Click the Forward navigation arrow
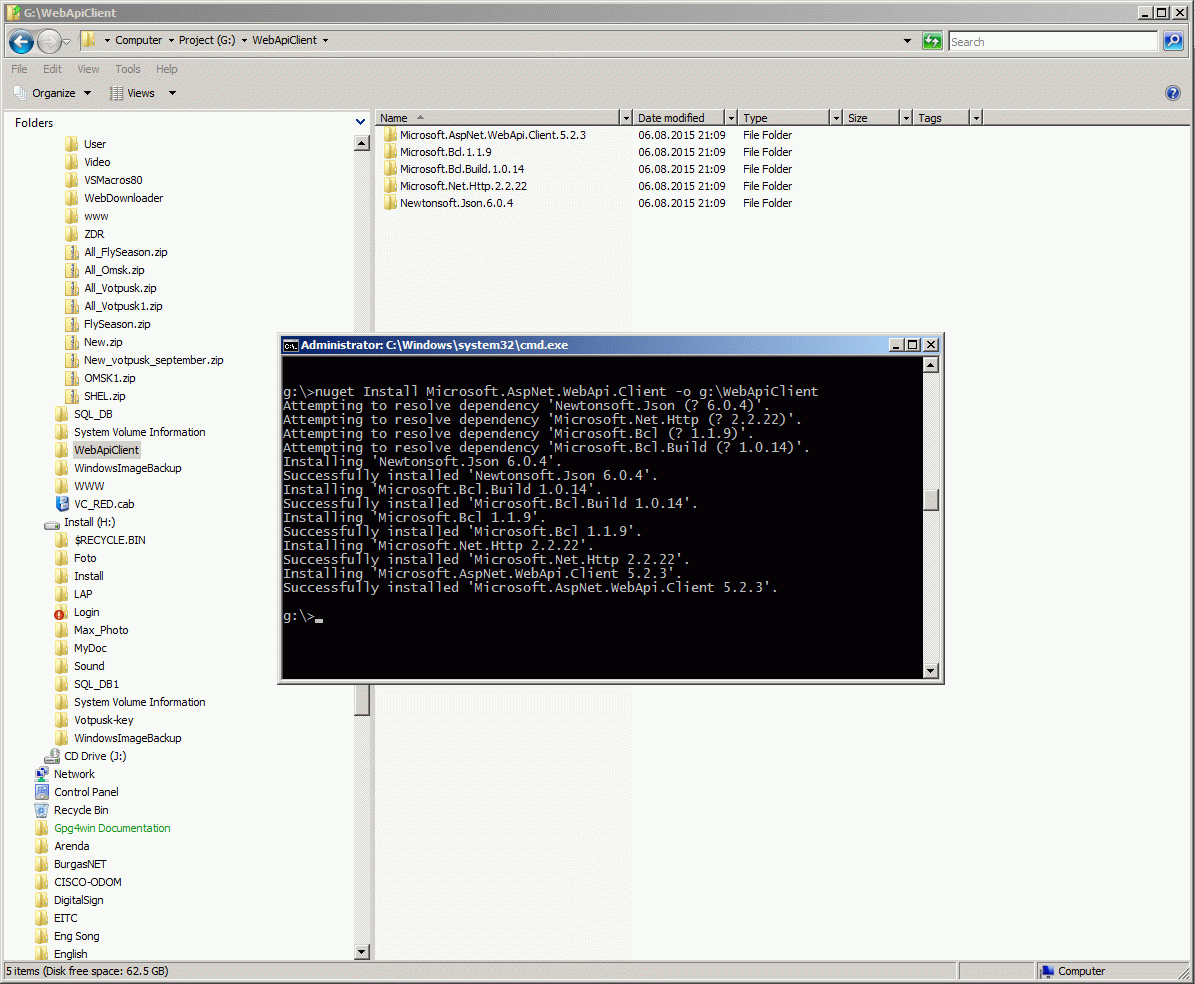1195x984 pixels. coord(48,41)
